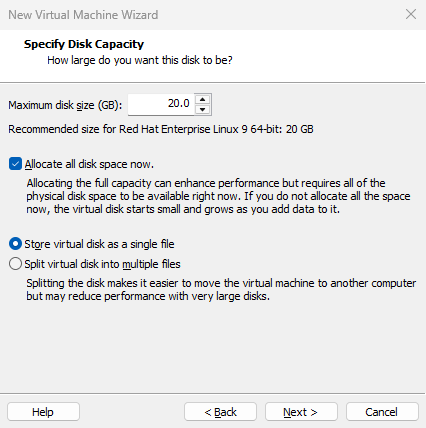
Task: Uncheck the Allocate all disk space checkbox
Action: pos(15,164)
